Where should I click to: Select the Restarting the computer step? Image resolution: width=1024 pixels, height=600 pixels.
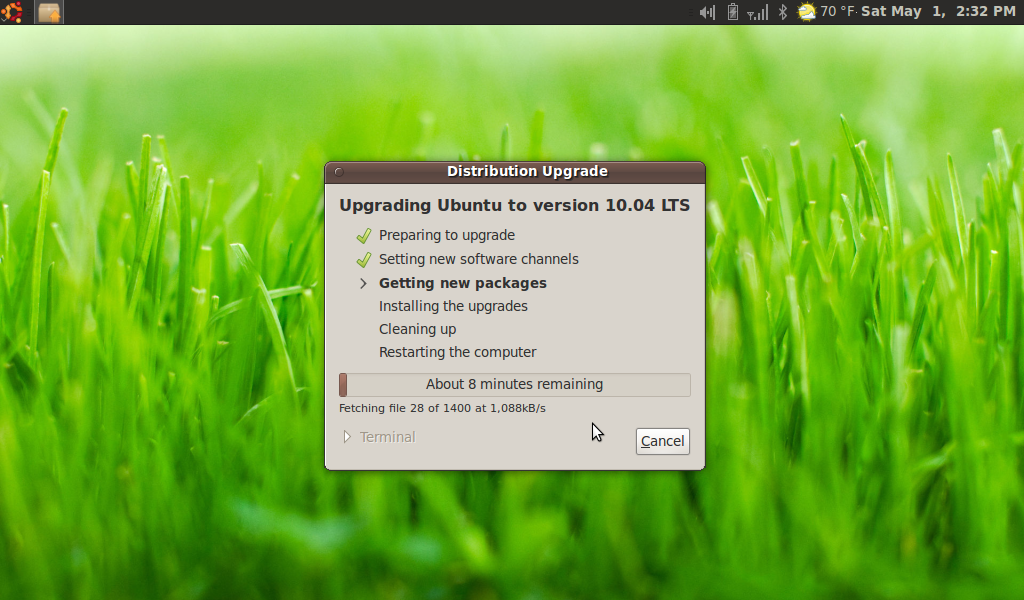458,352
